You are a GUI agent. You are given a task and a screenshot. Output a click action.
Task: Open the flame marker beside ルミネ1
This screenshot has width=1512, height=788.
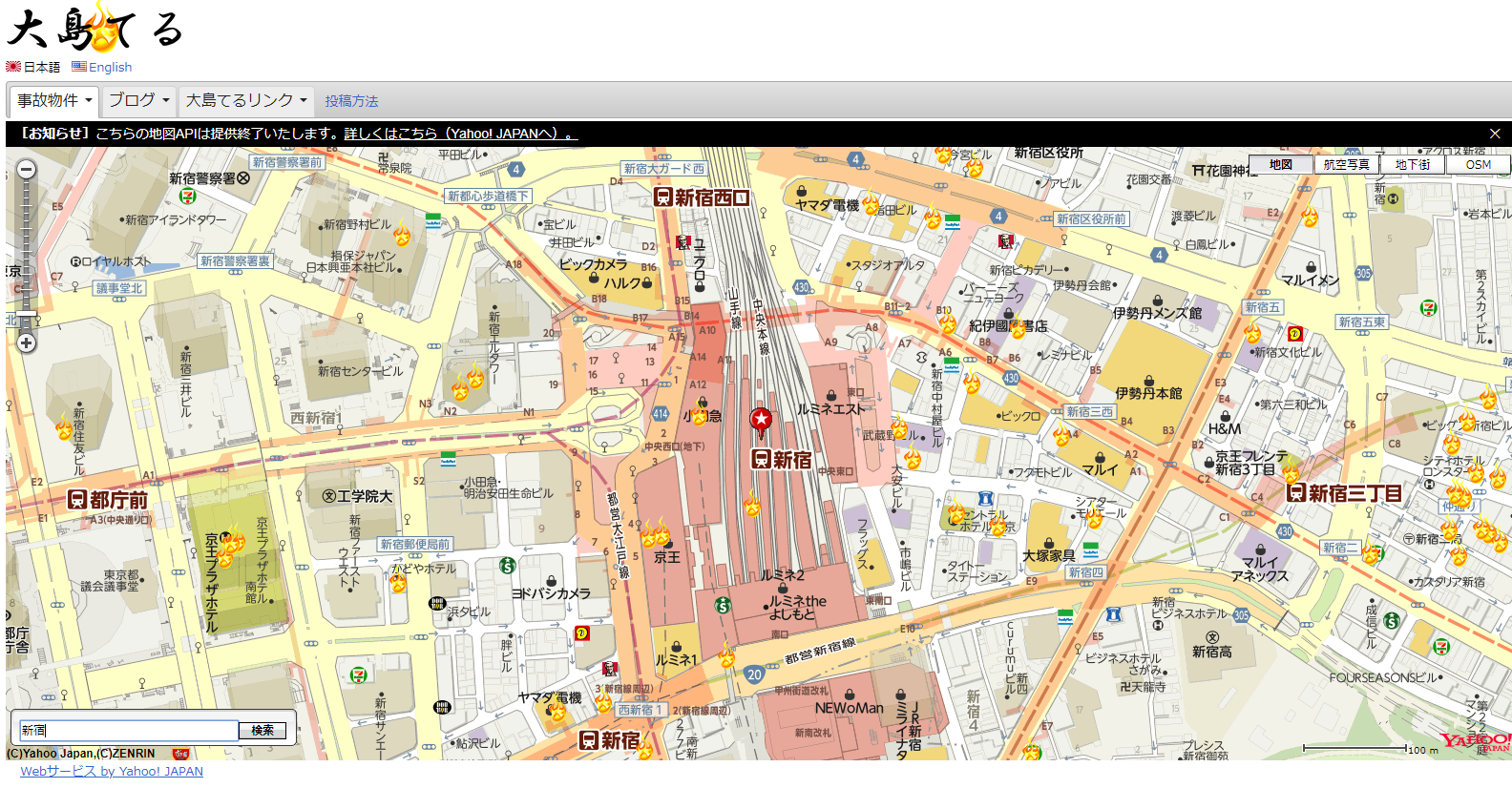(x=726, y=655)
